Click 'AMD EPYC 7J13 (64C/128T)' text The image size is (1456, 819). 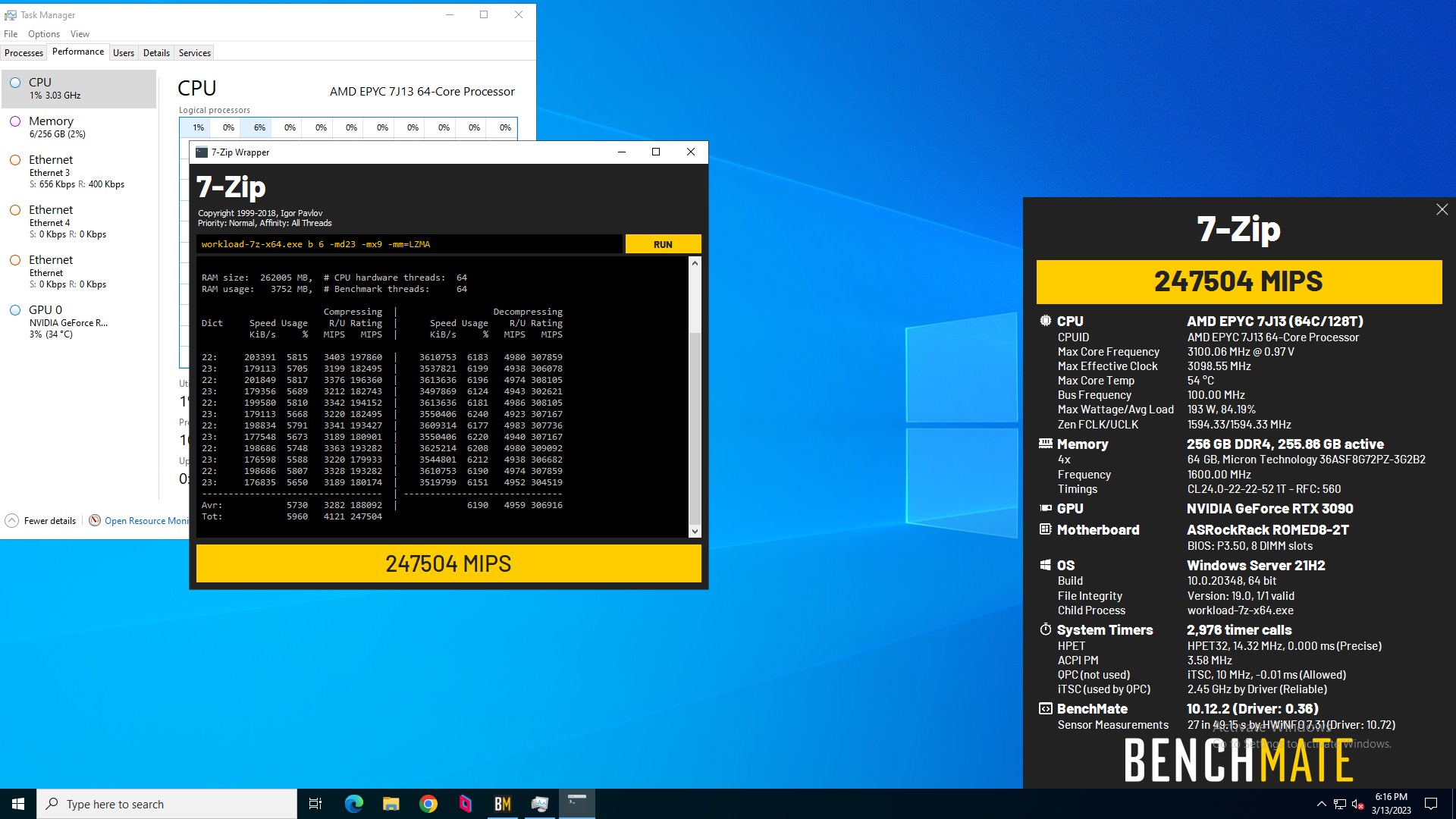(x=1275, y=321)
